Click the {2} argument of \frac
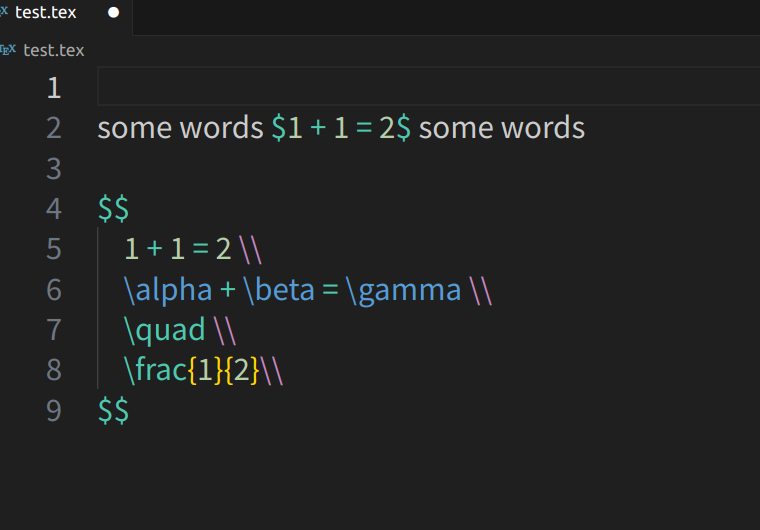The image size is (760, 530). click(x=242, y=370)
